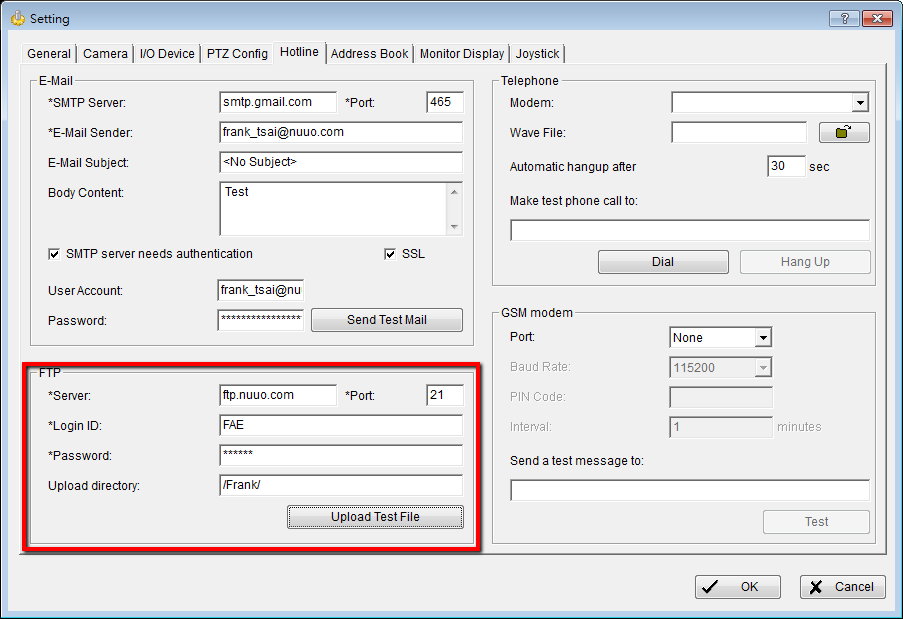Screen dimensions: 903x619
Task: Open the Modem dropdown list
Action: (859, 102)
